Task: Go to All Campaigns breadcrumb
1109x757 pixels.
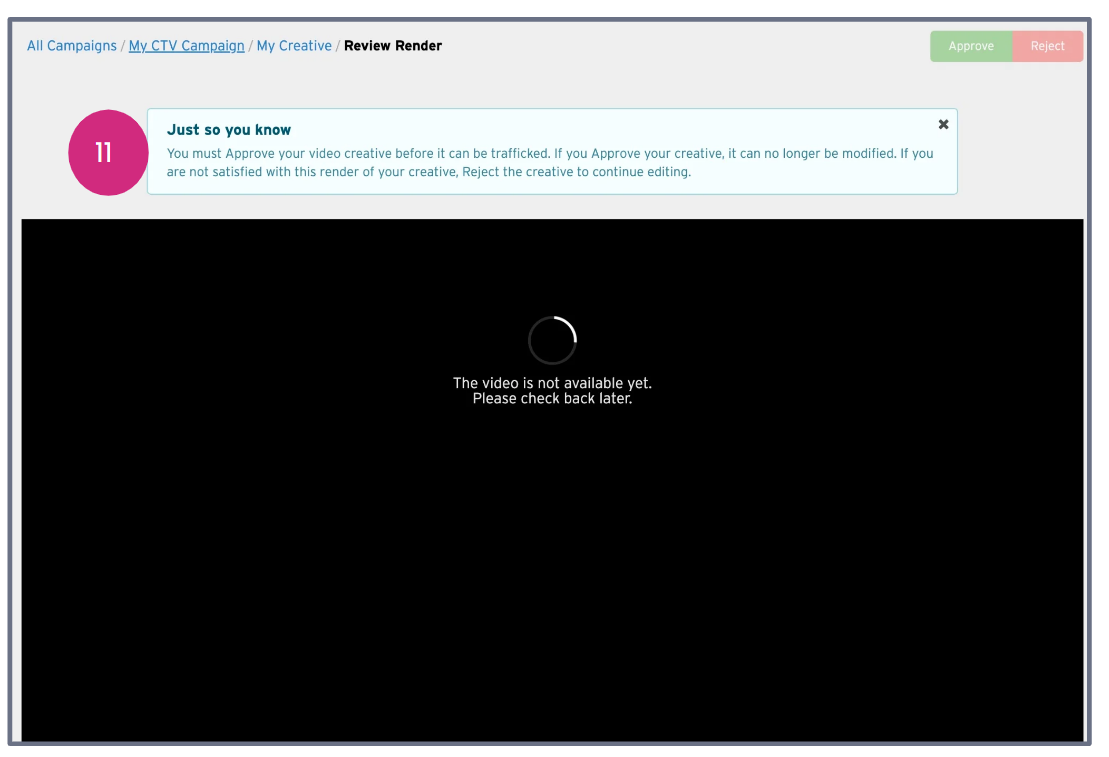Action: [71, 46]
